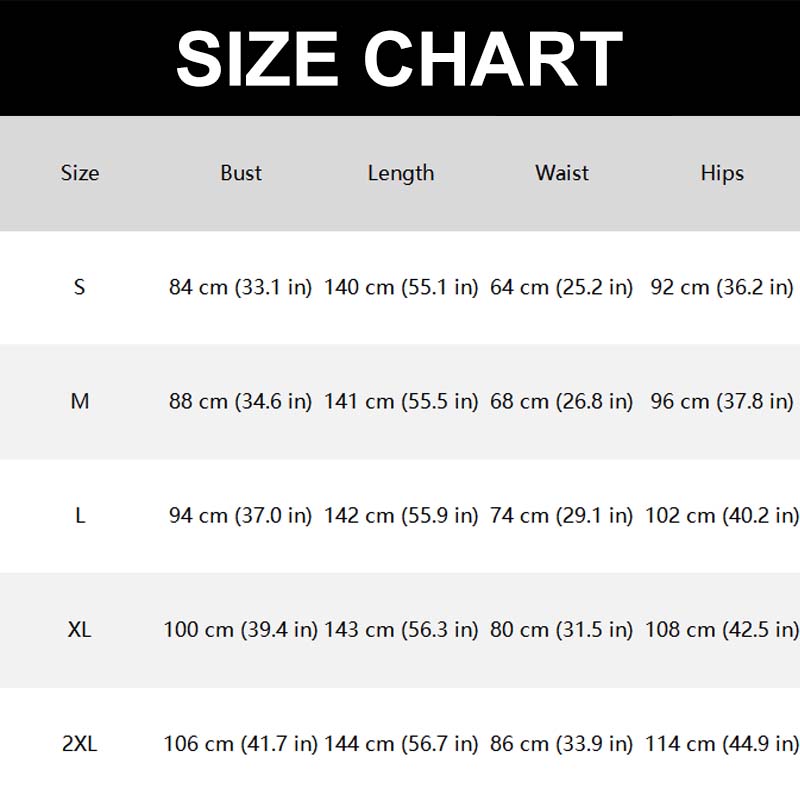Click the SIZE CHART title

(400, 57)
